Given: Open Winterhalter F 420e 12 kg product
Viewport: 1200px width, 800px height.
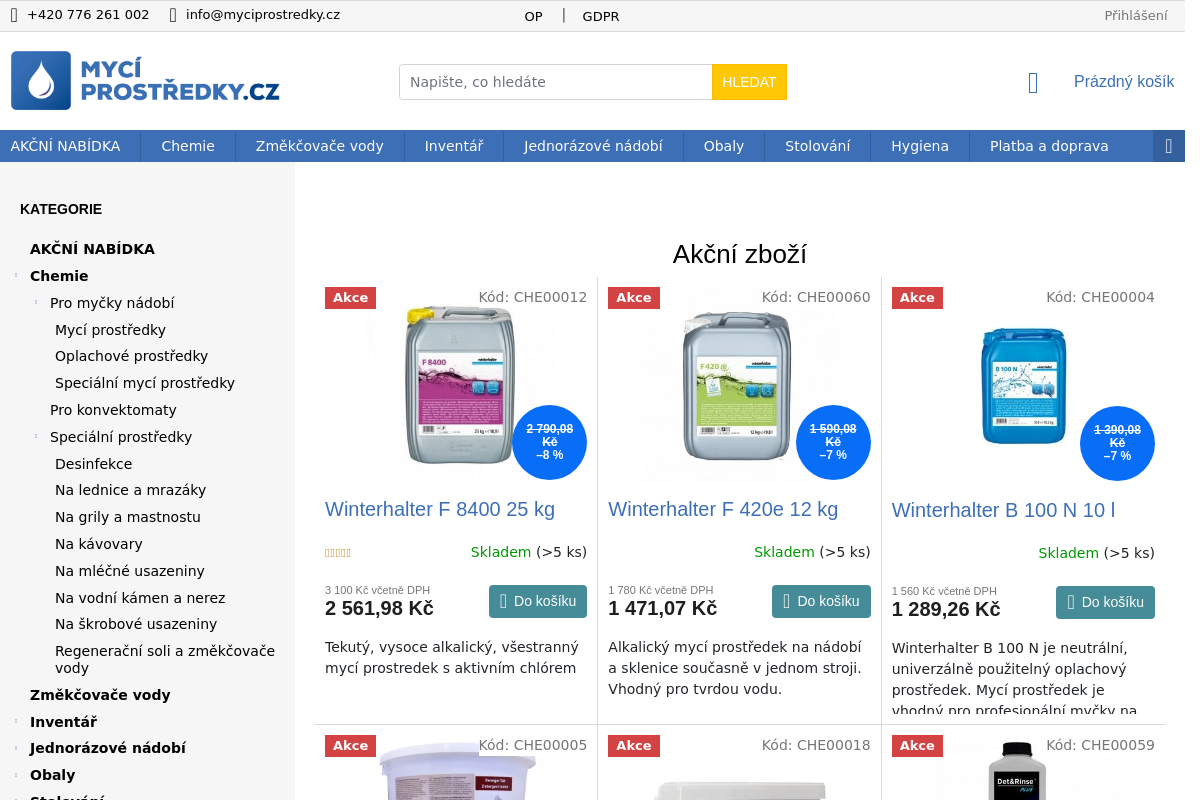Looking at the screenshot, I should pyautogui.click(x=723, y=509).
